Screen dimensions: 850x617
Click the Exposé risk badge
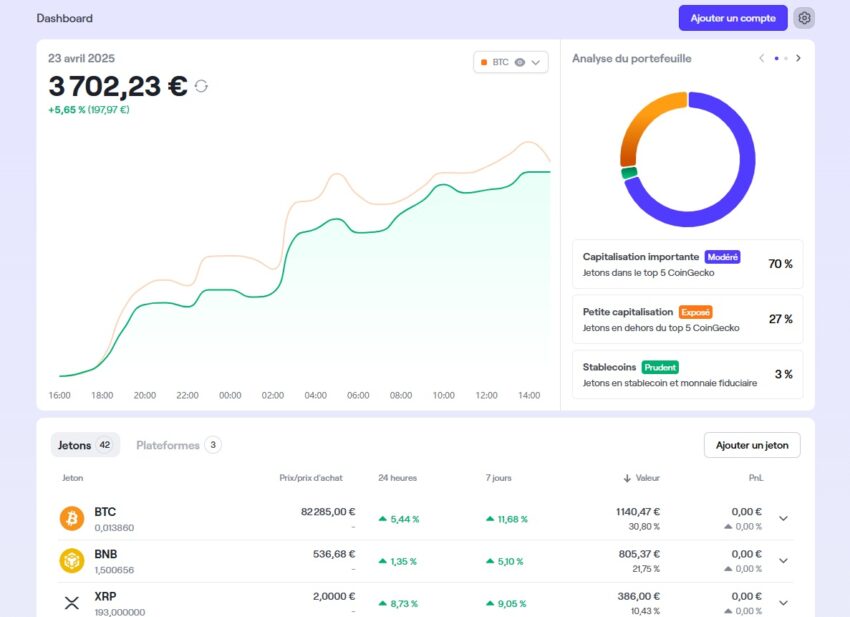click(696, 312)
